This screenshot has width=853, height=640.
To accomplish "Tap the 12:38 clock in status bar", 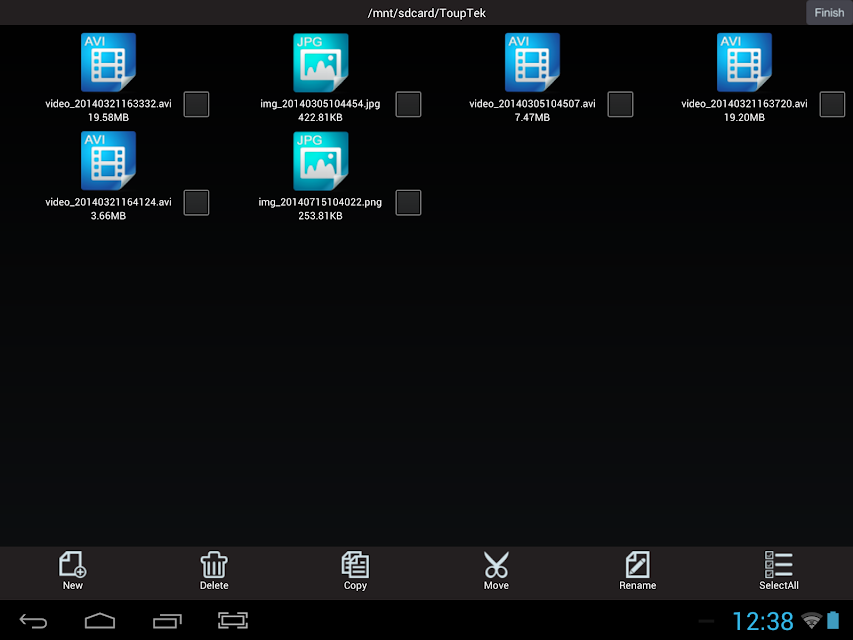I will tap(763, 621).
